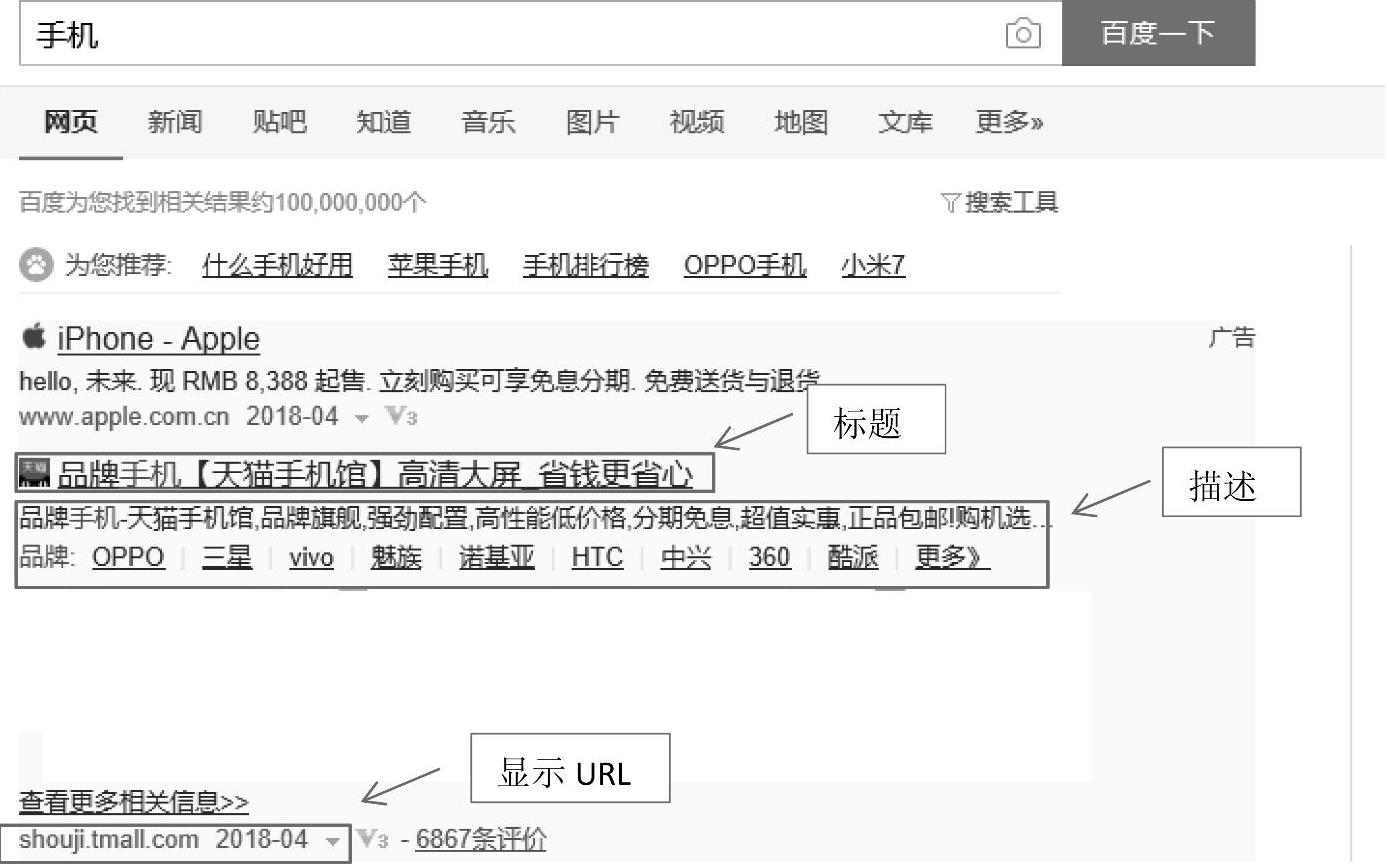The height and width of the screenshot is (864, 1389).
Task: Open the iPhone - Apple result title
Action: [158, 339]
